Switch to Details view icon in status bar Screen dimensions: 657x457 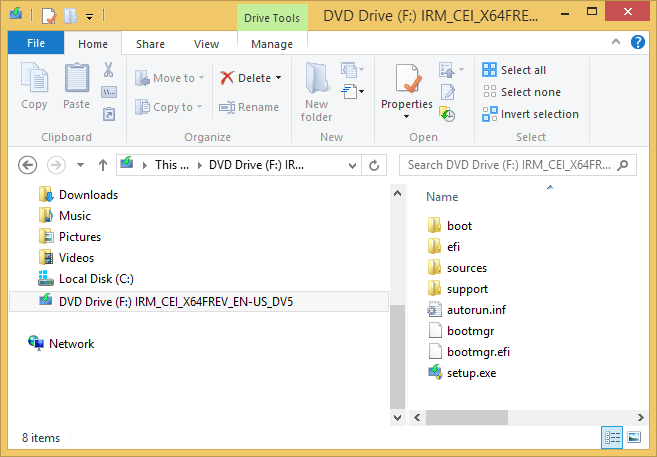[612, 438]
